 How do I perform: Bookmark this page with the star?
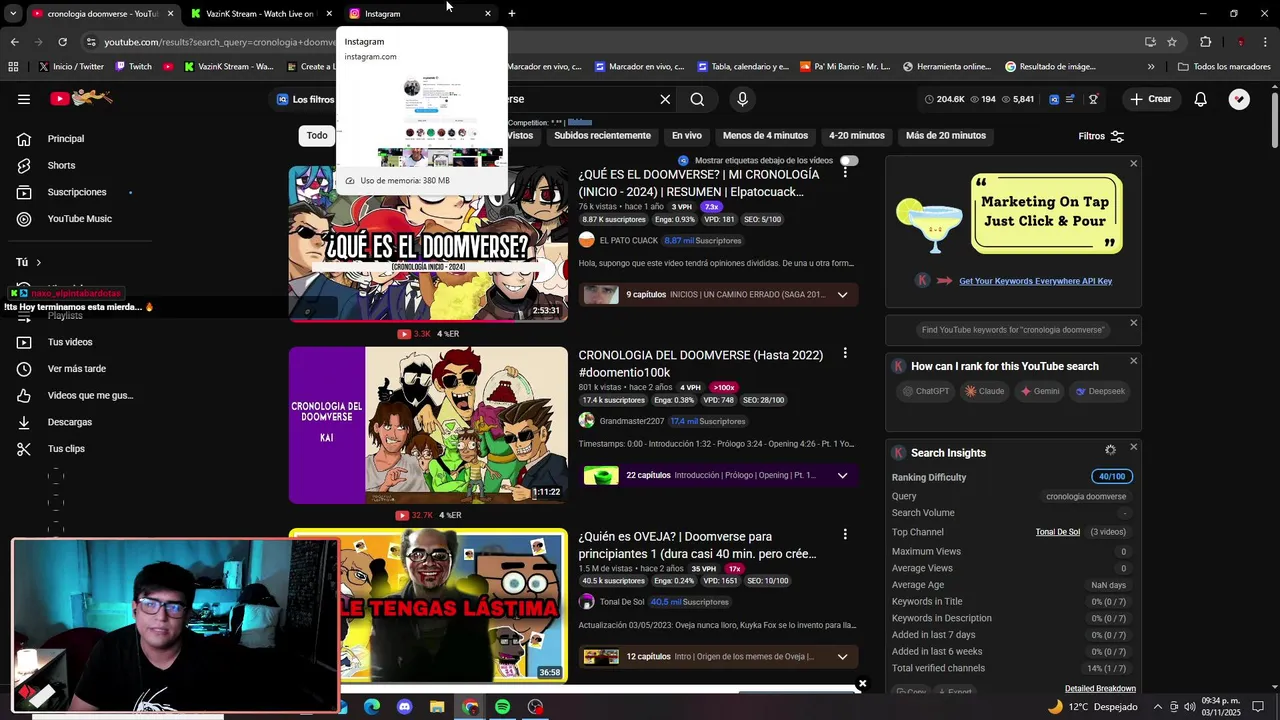tap(1172, 42)
